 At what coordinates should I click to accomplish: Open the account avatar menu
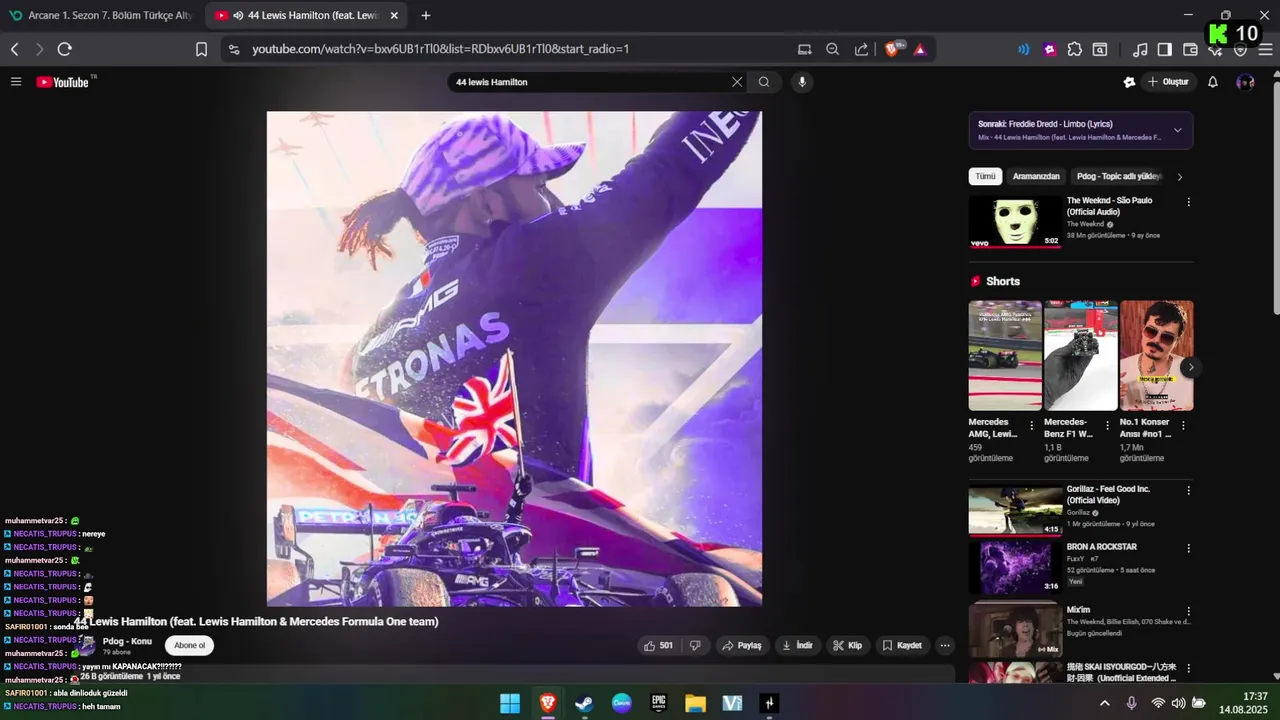(x=1245, y=82)
